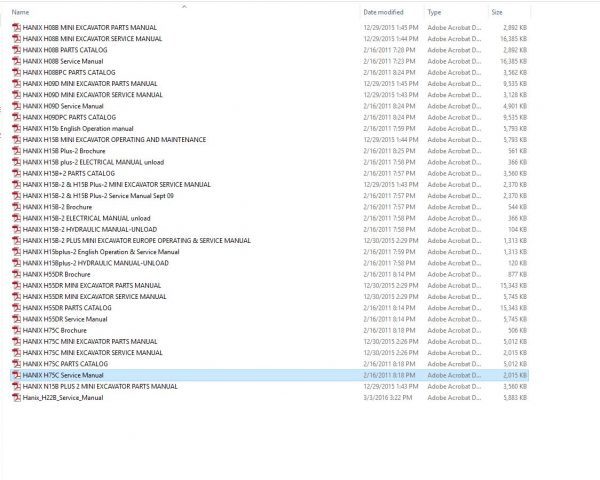Select file HANIX H55DR Service Manual
This screenshot has height=480, width=600.
pos(269,319)
